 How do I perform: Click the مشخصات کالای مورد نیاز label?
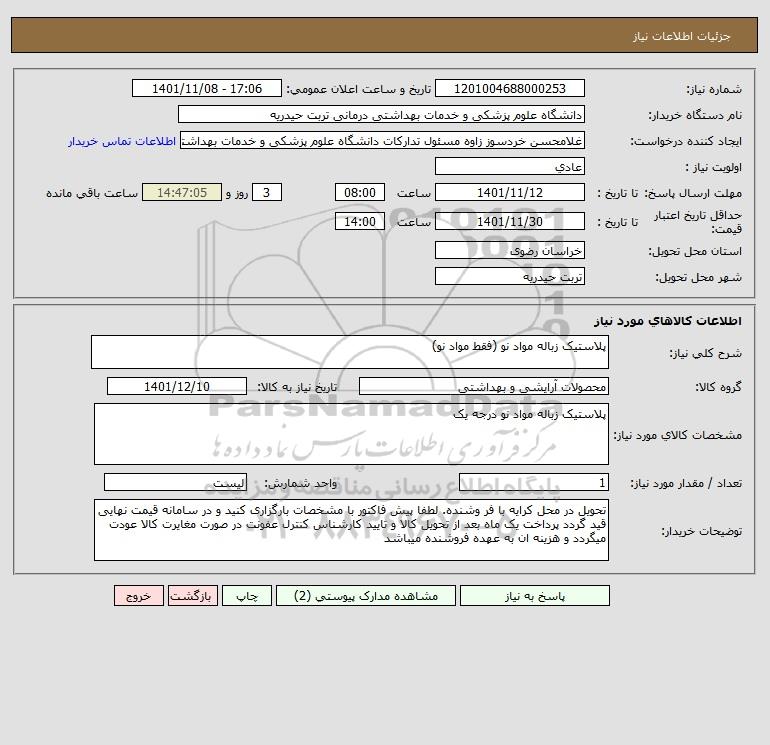coord(678,435)
